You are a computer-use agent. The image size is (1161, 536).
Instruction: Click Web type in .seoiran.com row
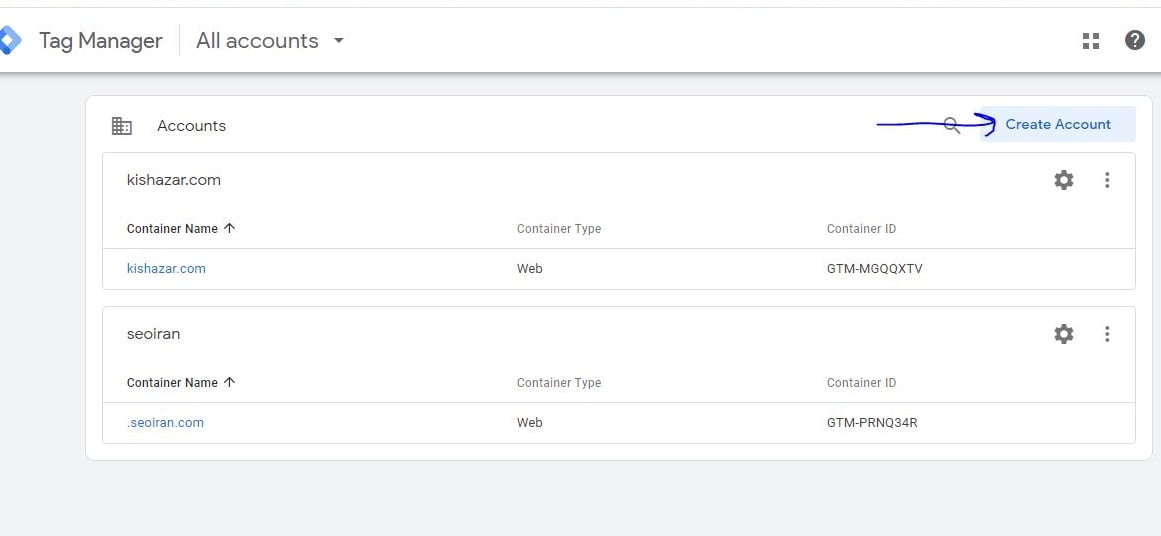[529, 423]
